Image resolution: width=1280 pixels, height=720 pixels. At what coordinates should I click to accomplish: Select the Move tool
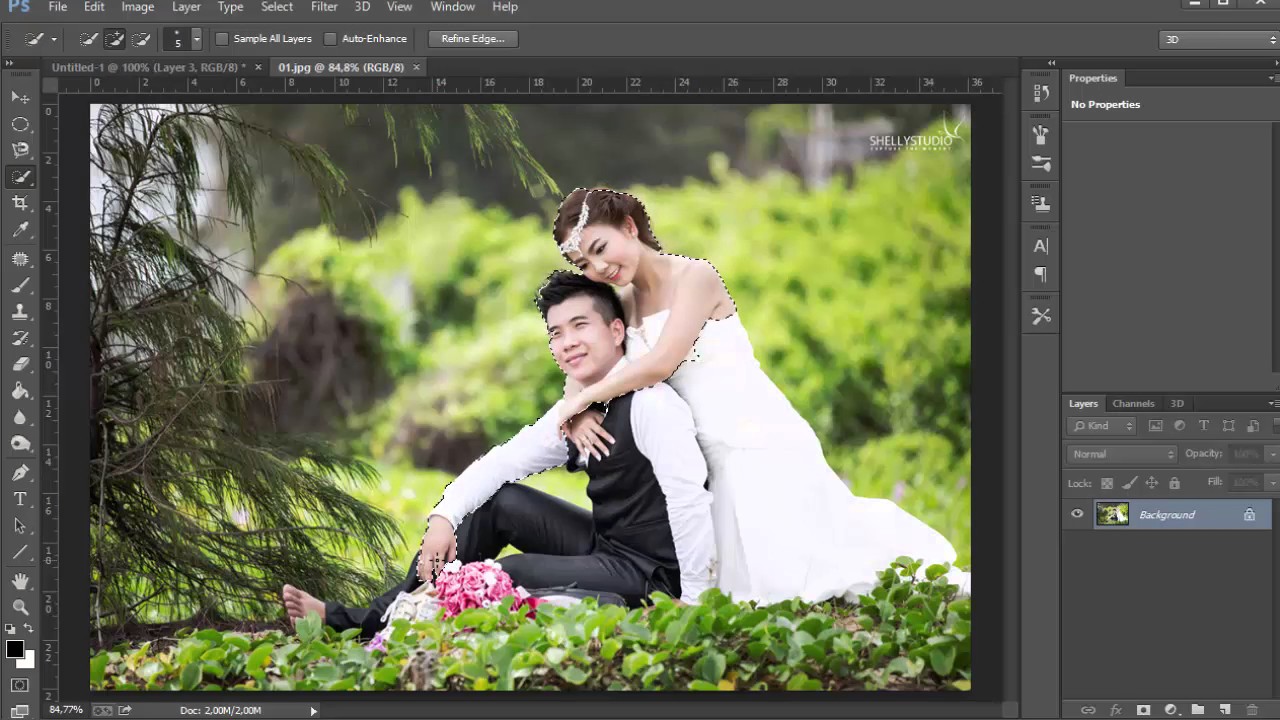20,97
